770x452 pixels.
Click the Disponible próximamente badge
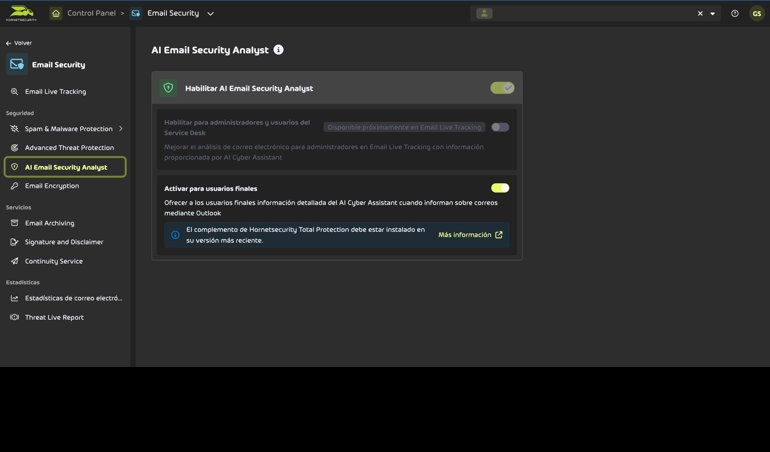pyautogui.click(x=404, y=127)
